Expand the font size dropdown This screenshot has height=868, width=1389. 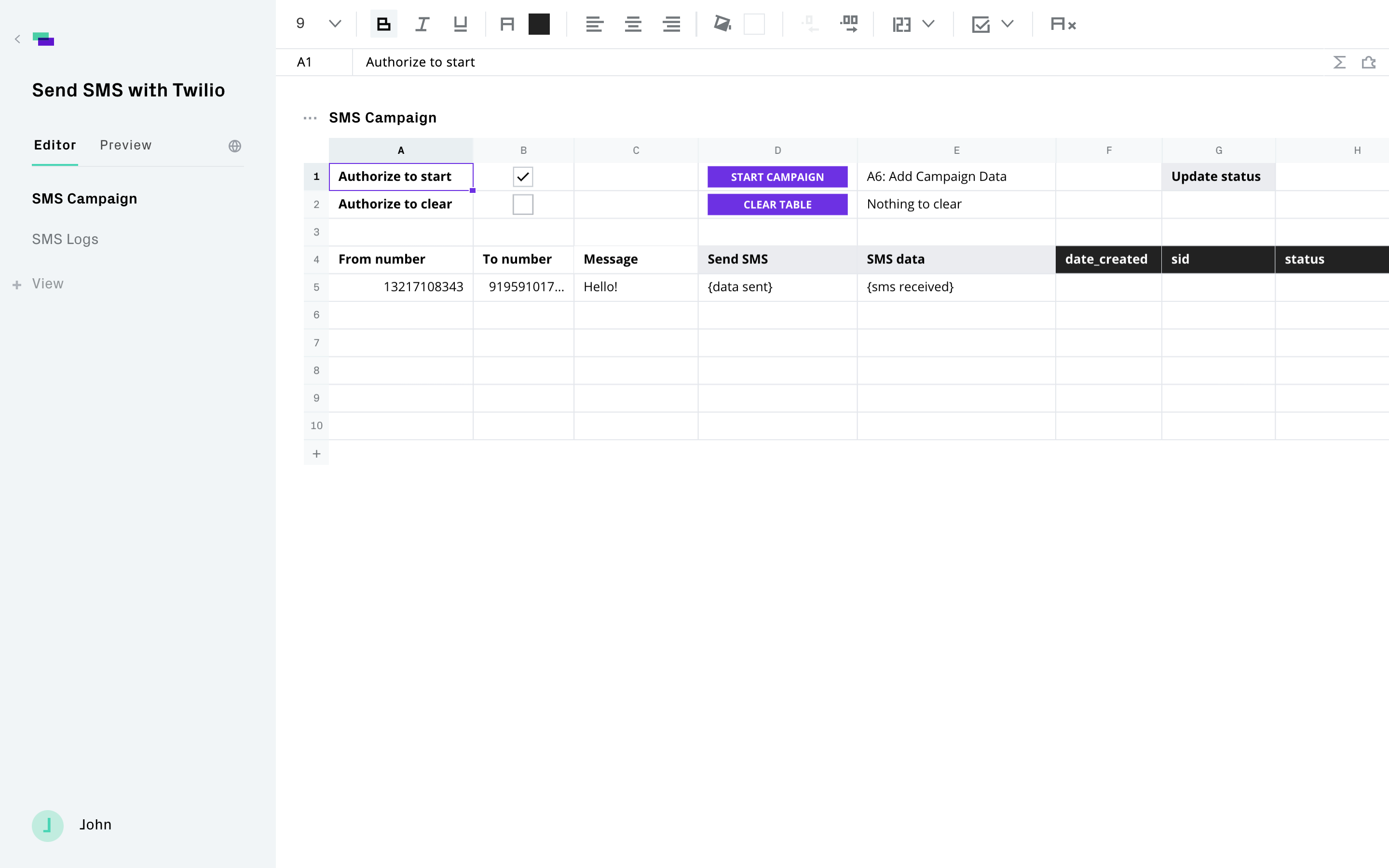click(335, 24)
